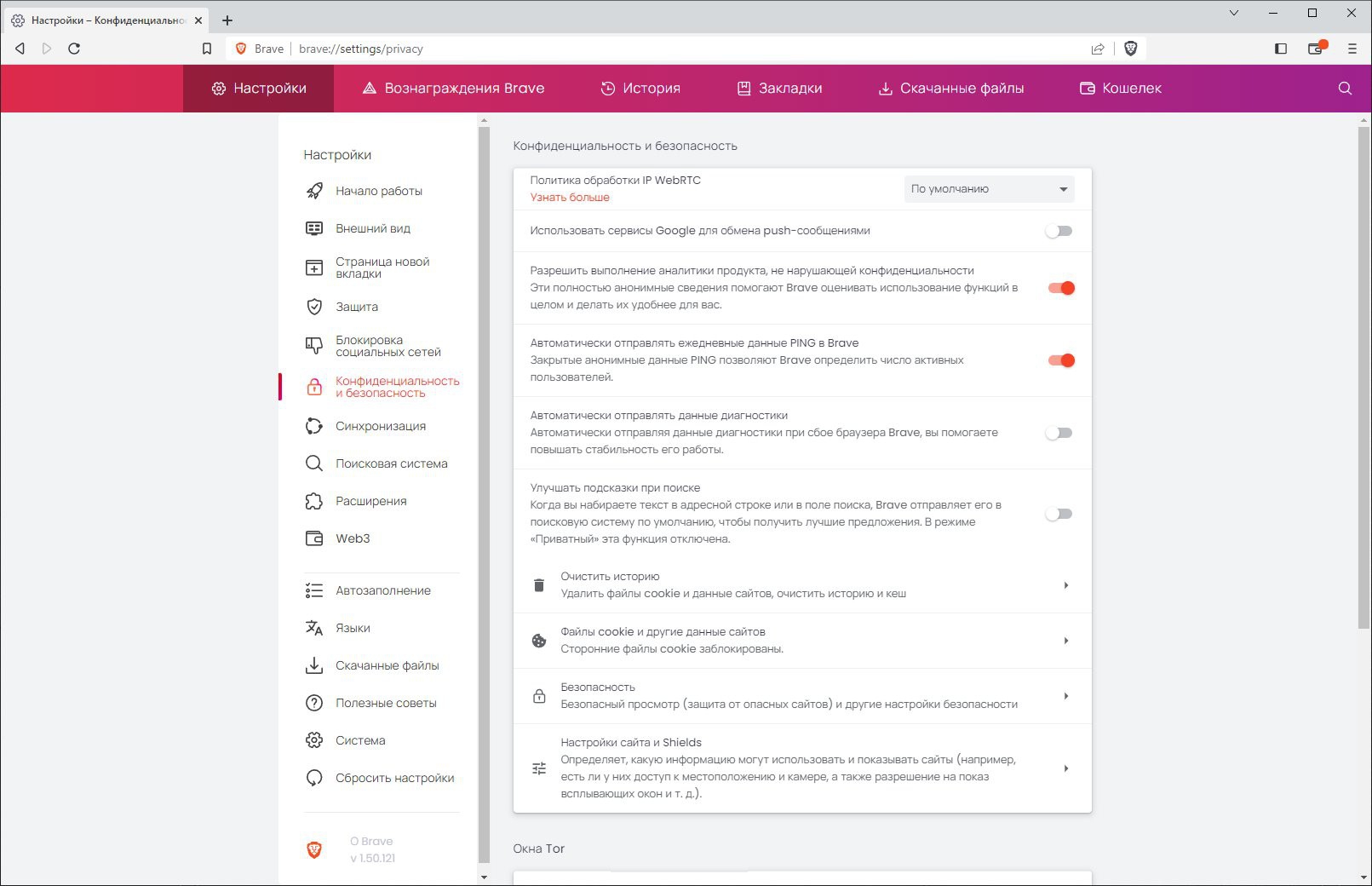Screen dimensions: 1372x886
Task: Click the sidebar menu scrollbar thumb
Action: pyautogui.click(x=485, y=494)
